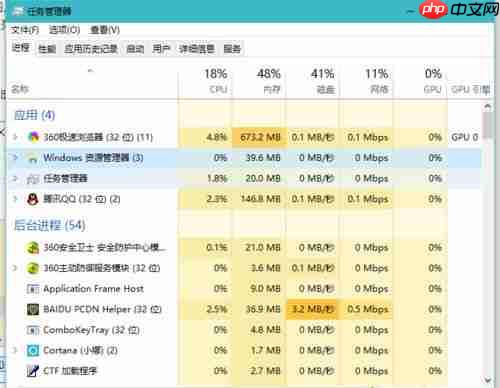This screenshot has height=388, width=500.
Task: Click the vertical scrollbar thumb
Action: pyautogui.click(x=488, y=125)
